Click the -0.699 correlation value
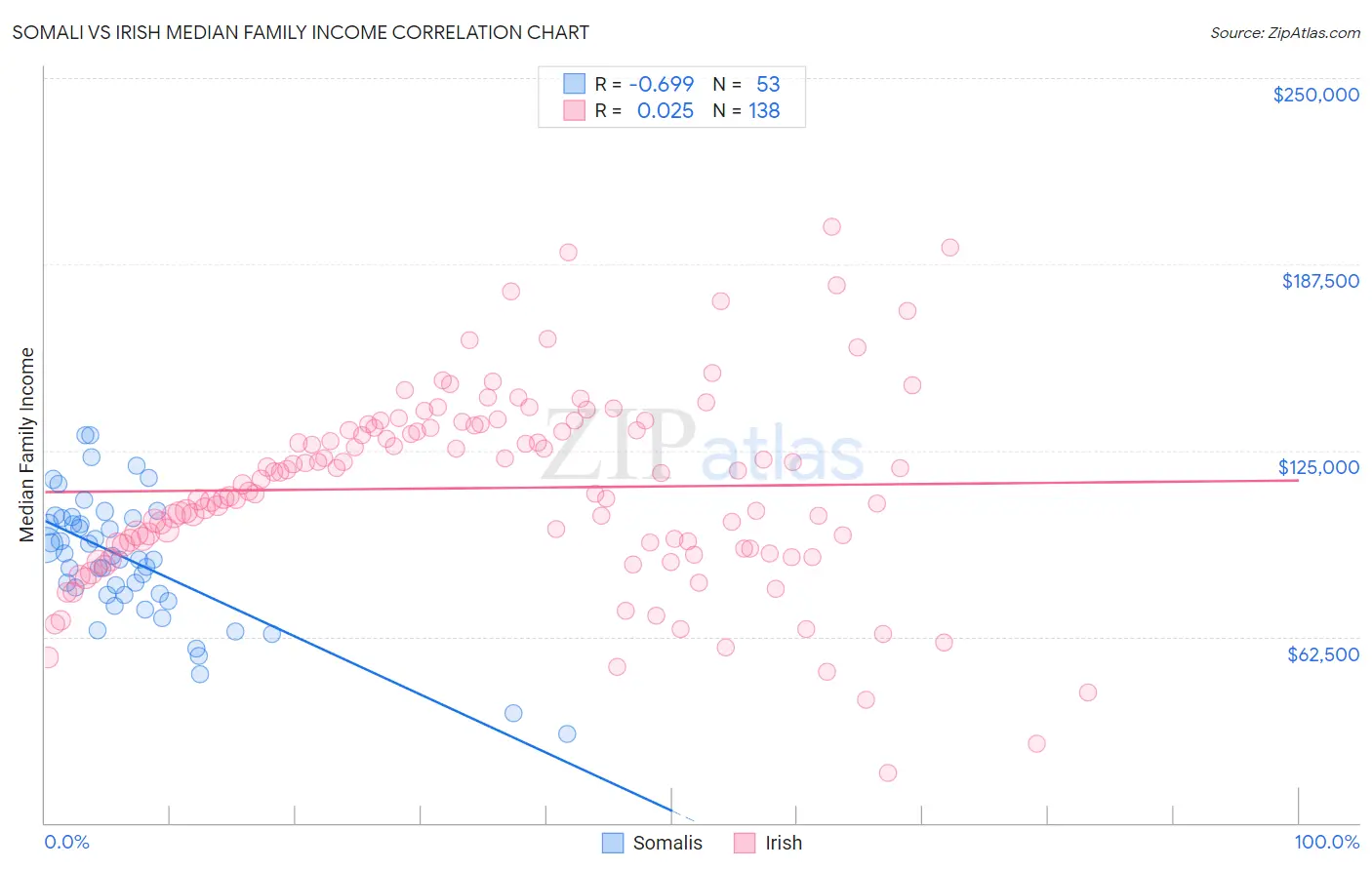This screenshot has width=1372, height=870. click(x=661, y=84)
